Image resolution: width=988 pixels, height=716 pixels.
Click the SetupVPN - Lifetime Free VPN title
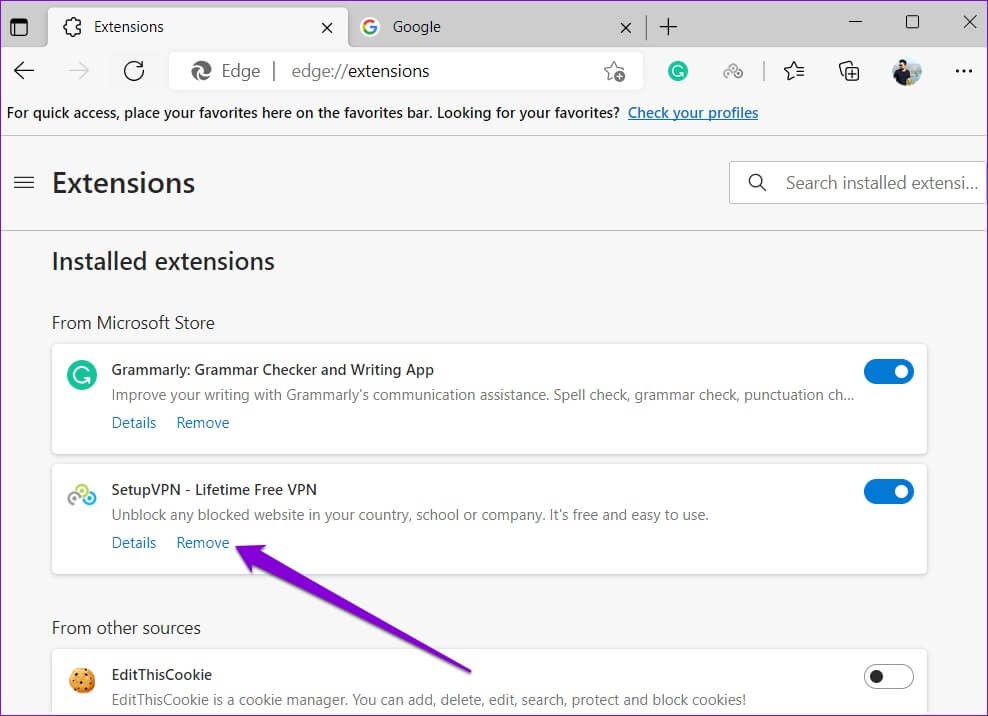coord(214,490)
